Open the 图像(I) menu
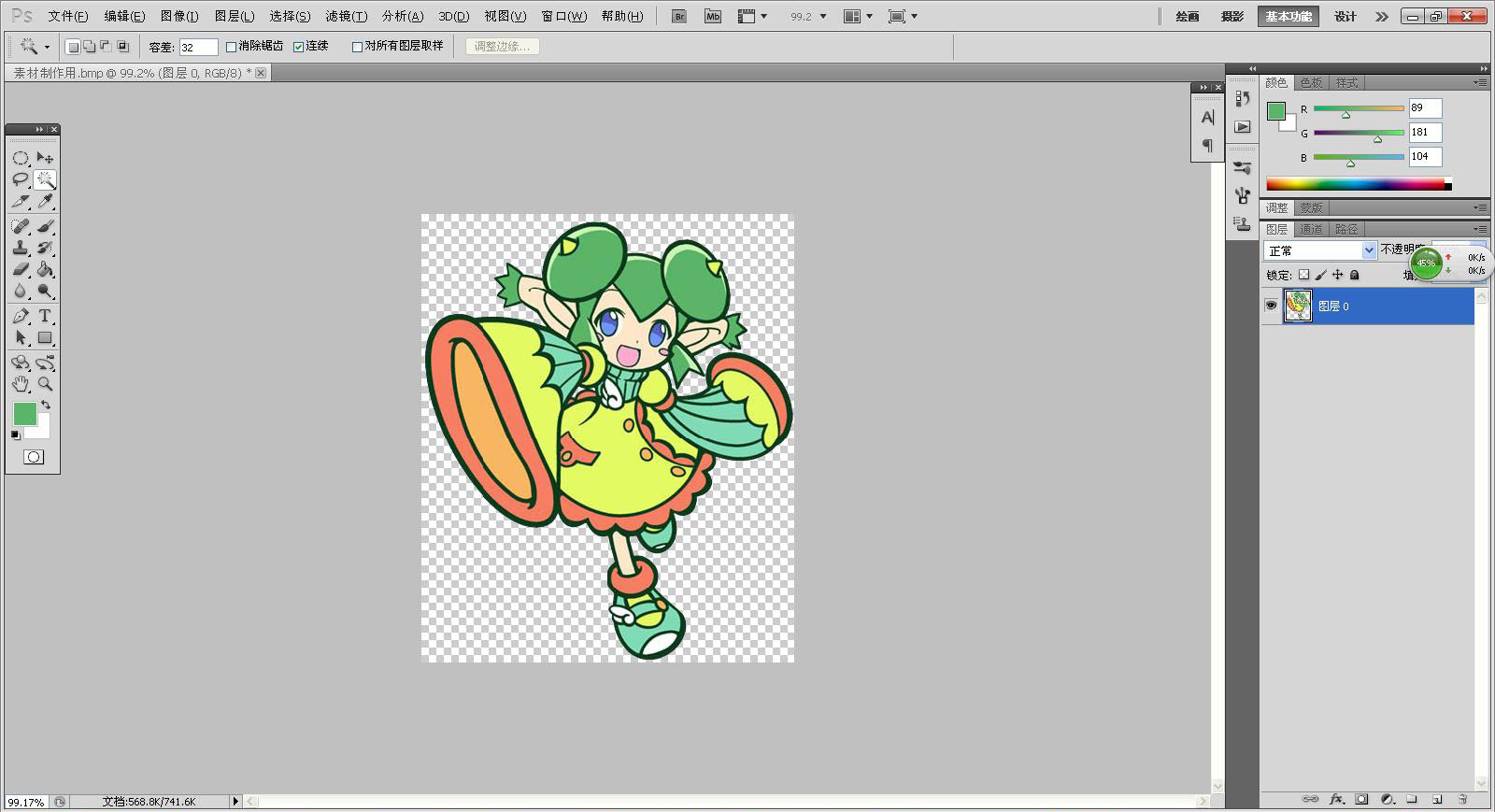The width and height of the screenshot is (1495, 812). pyautogui.click(x=179, y=17)
